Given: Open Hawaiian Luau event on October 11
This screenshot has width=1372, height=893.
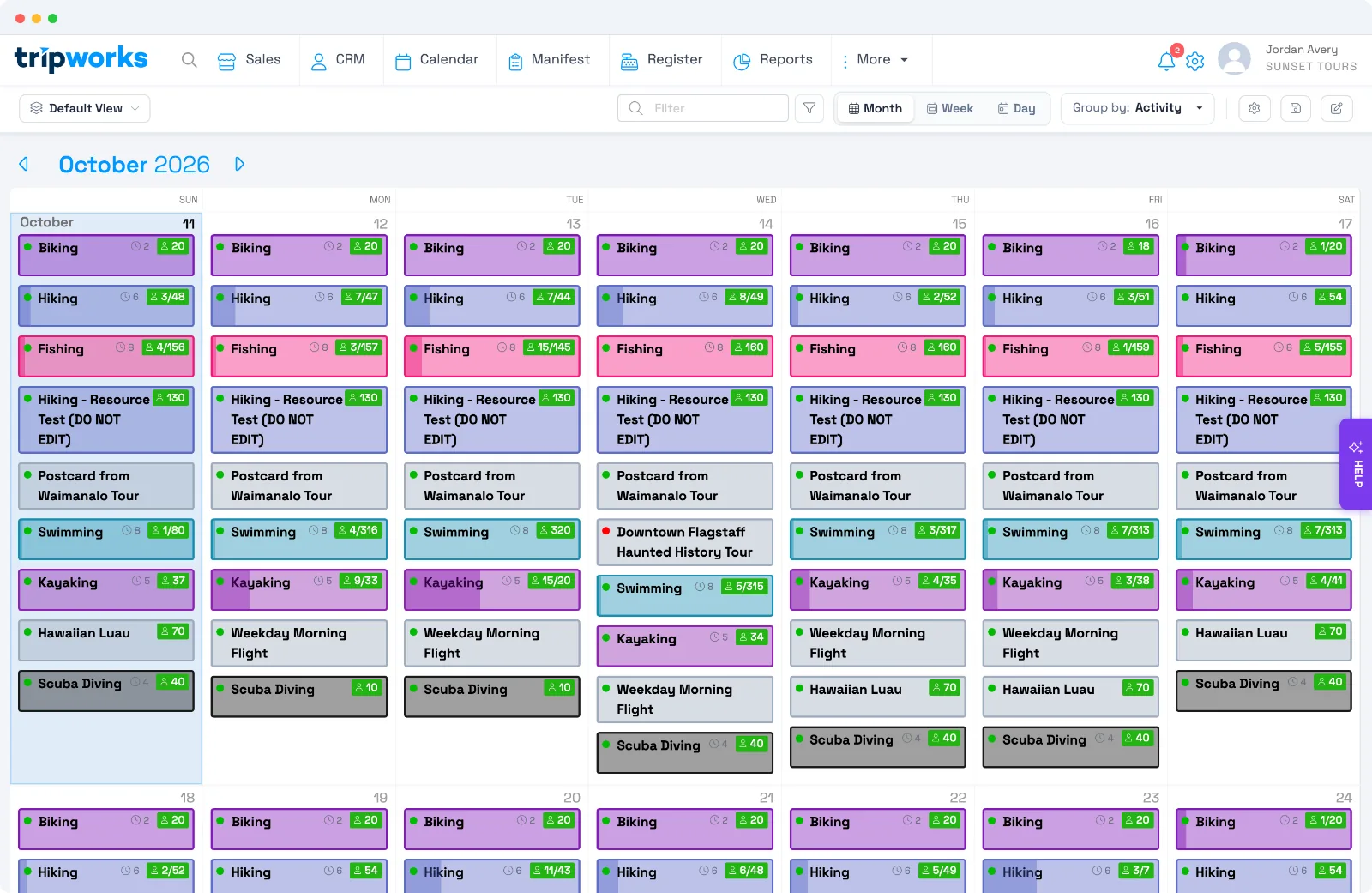Looking at the screenshot, I should [x=106, y=640].
